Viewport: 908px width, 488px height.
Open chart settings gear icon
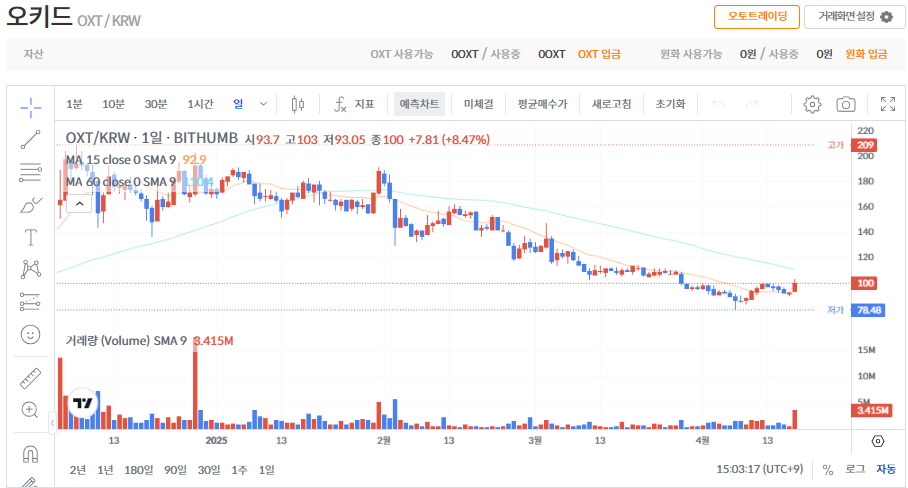pyautogui.click(x=812, y=104)
